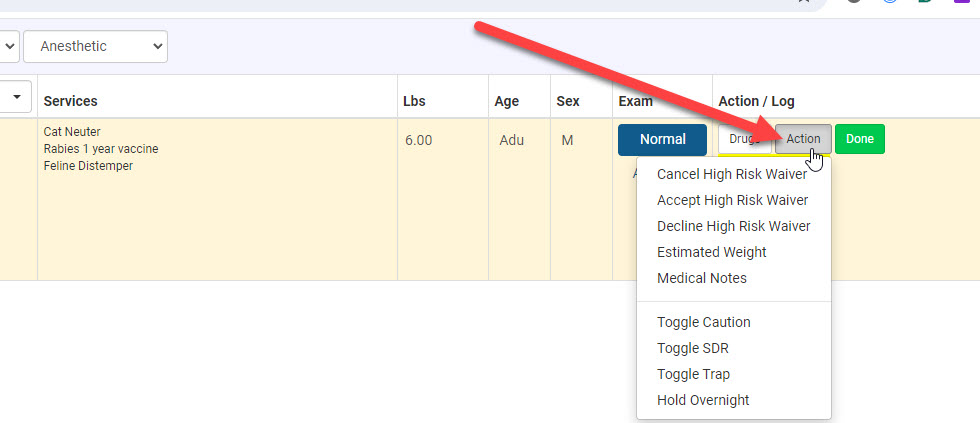Screen dimensions: 980x423
Task: Open the Drugs button
Action: pos(744,139)
